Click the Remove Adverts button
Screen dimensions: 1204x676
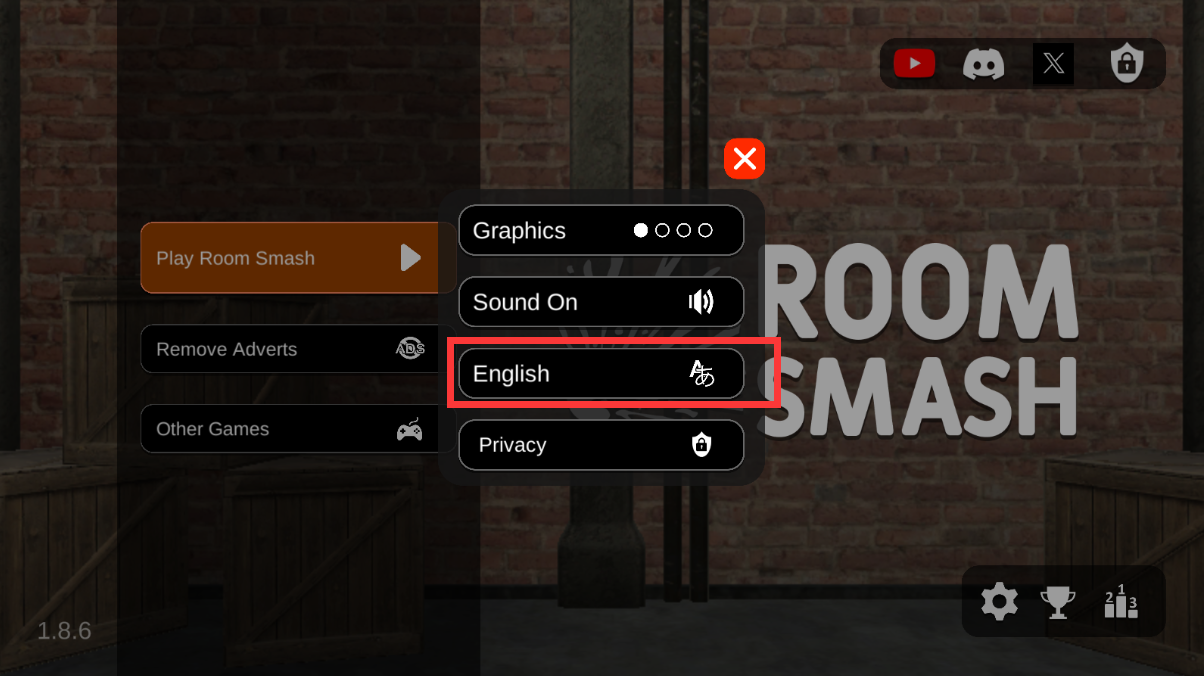click(290, 349)
